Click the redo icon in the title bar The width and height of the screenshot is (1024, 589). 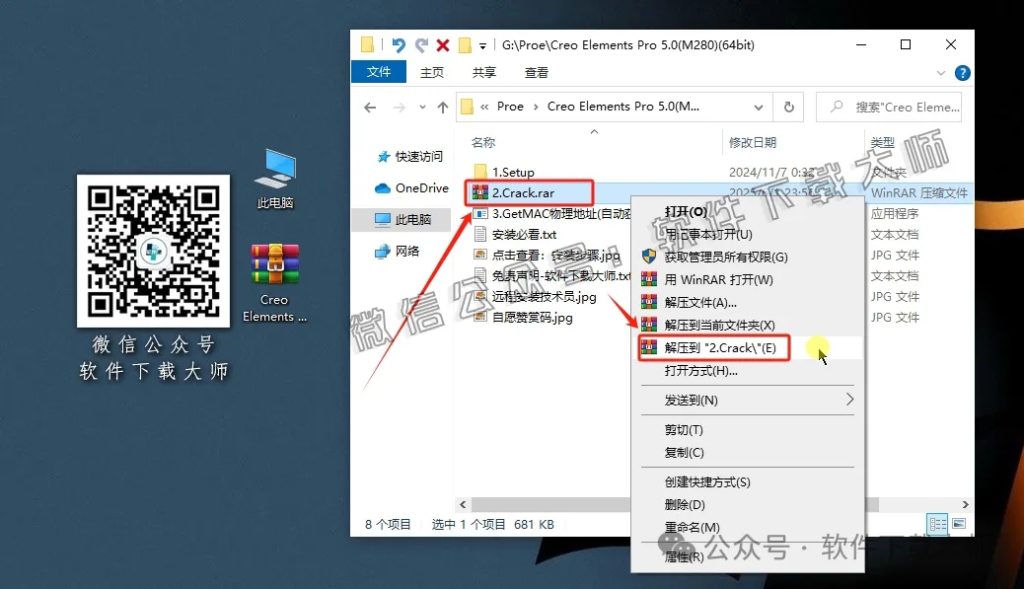pyautogui.click(x=422, y=45)
